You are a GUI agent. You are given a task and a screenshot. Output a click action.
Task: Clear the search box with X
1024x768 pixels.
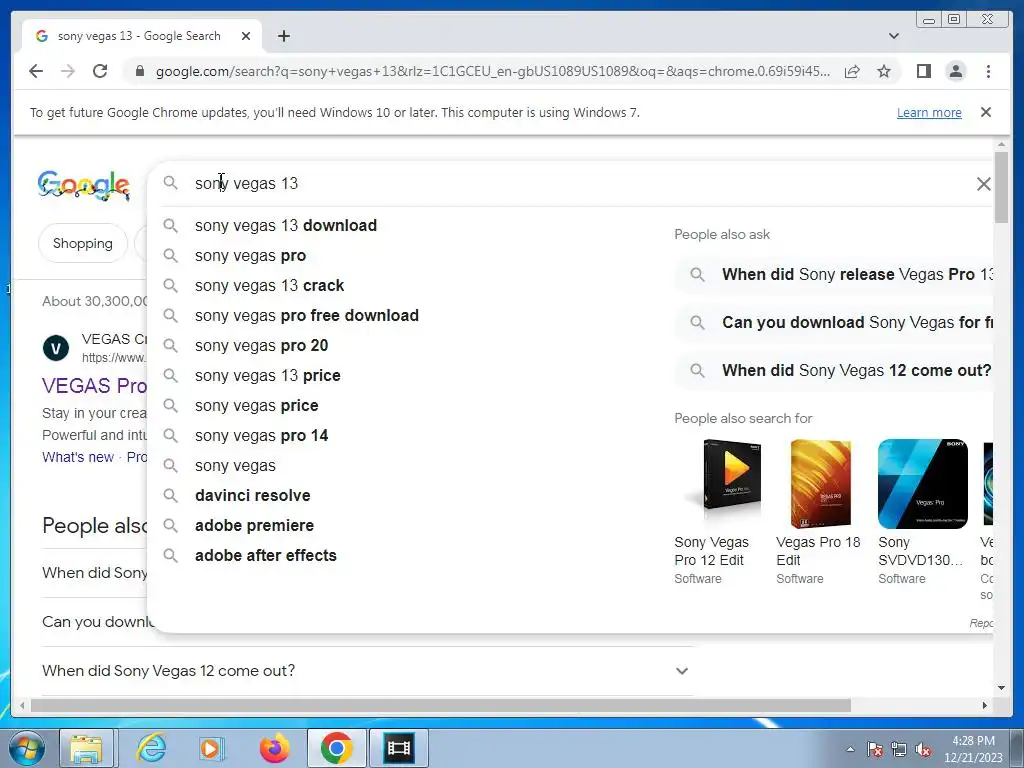(x=983, y=184)
